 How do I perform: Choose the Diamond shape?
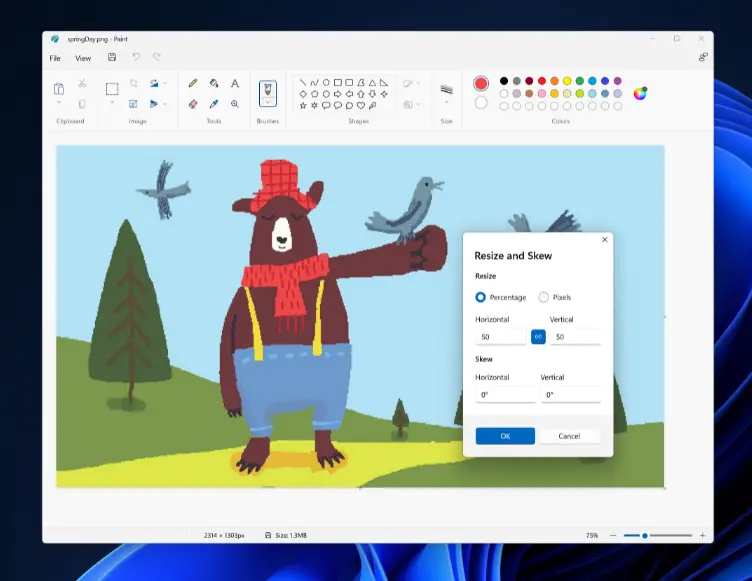tap(303, 94)
